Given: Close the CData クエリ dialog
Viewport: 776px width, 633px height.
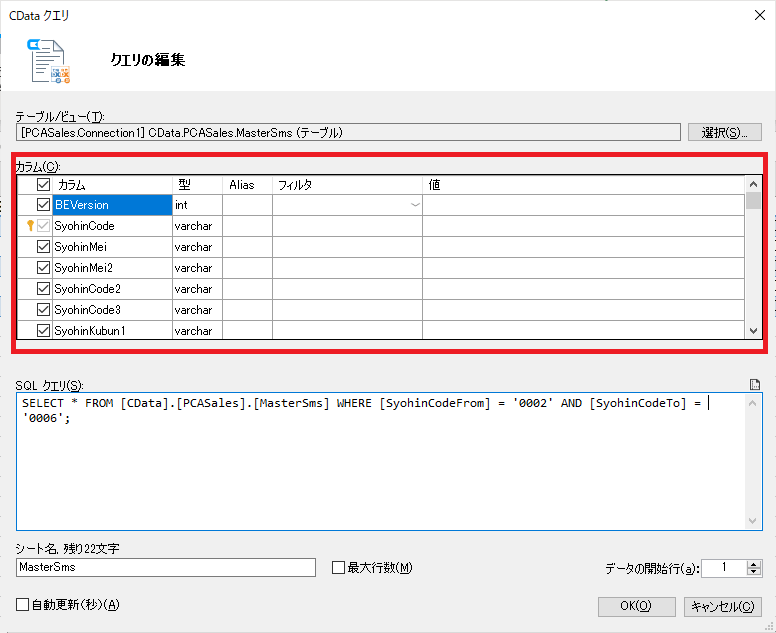Looking at the screenshot, I should [760, 15].
